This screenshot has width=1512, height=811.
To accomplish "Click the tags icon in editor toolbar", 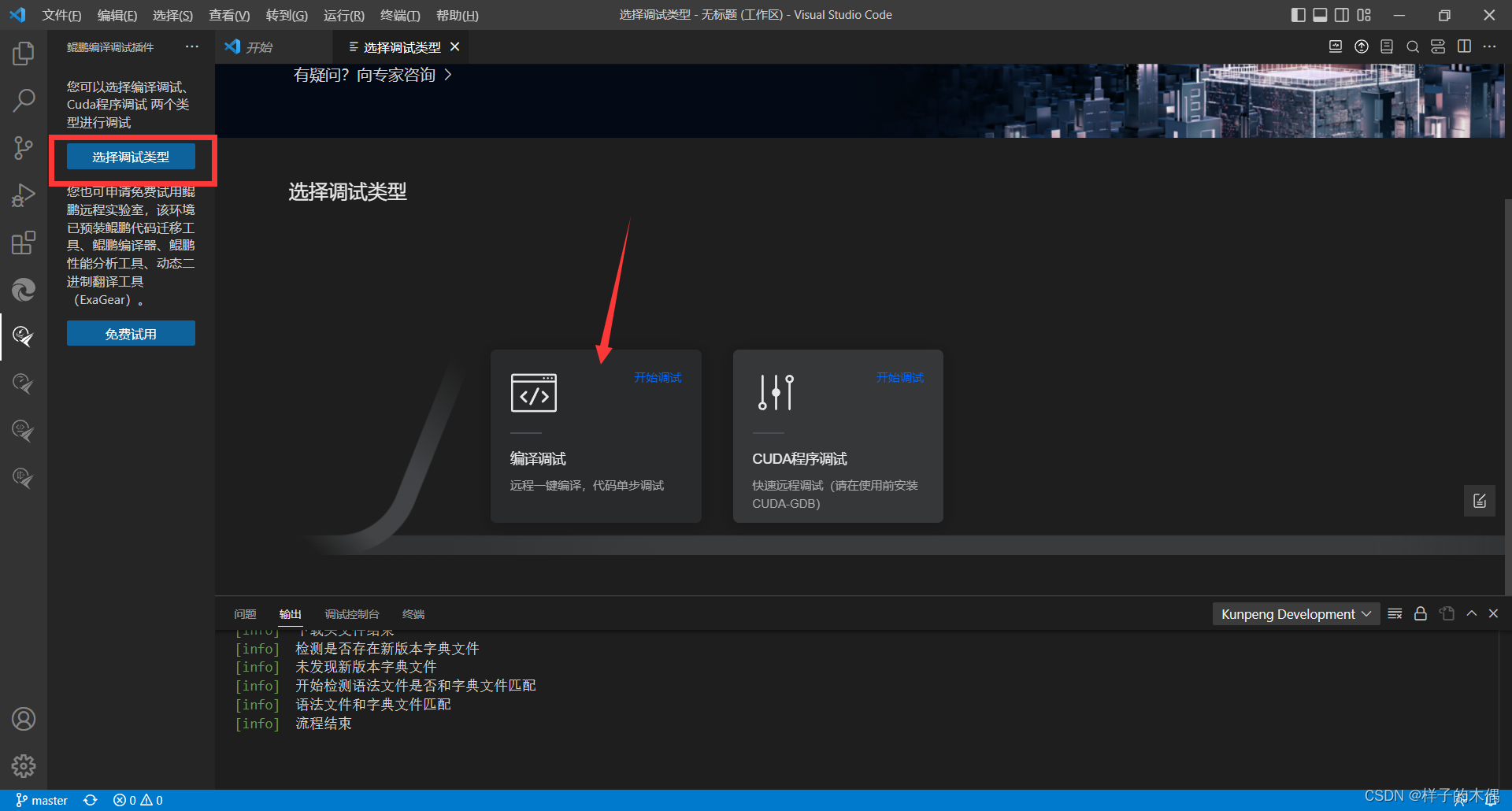I will click(1438, 47).
